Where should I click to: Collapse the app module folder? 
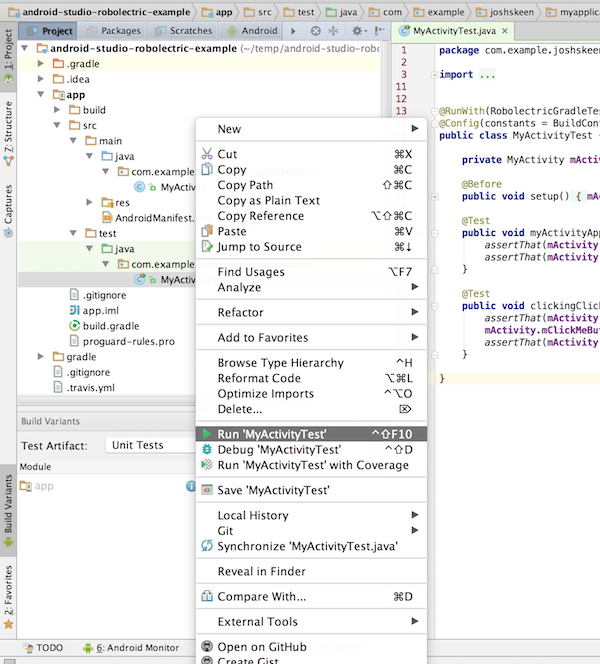click(41, 94)
